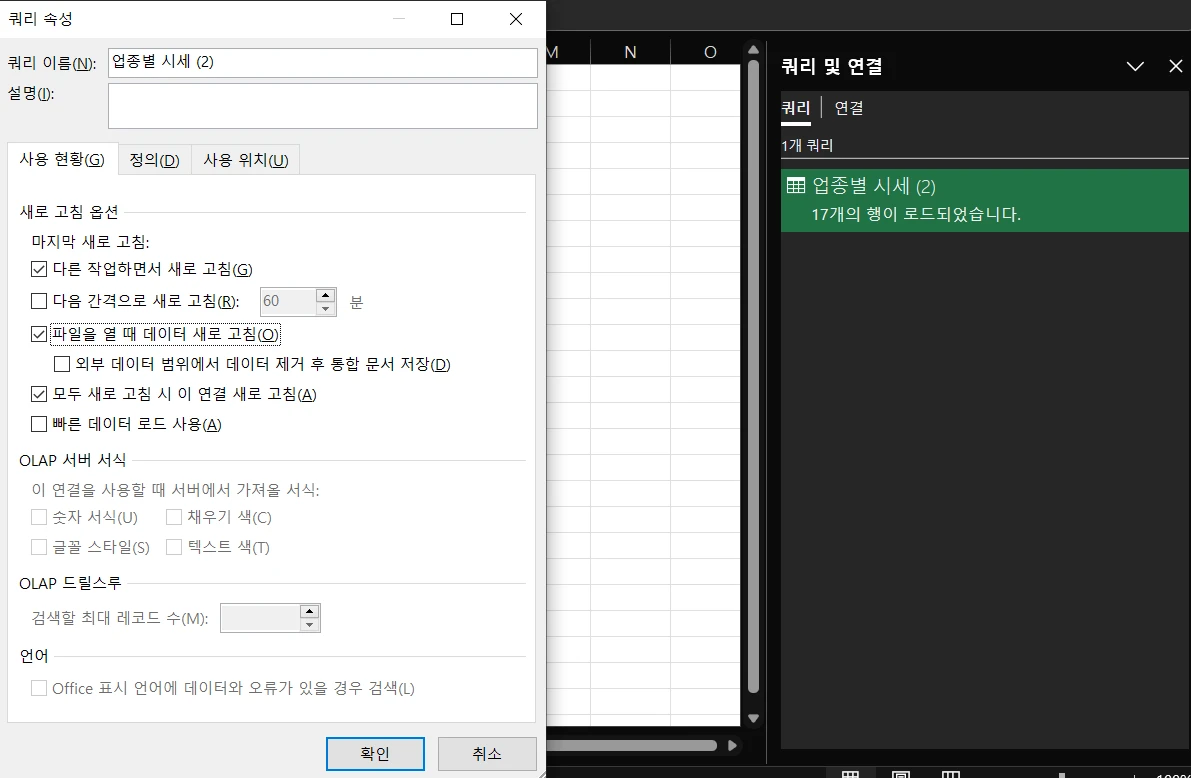
Task: Switch to the 사용 위치 tab
Action: pyautogui.click(x=245, y=160)
